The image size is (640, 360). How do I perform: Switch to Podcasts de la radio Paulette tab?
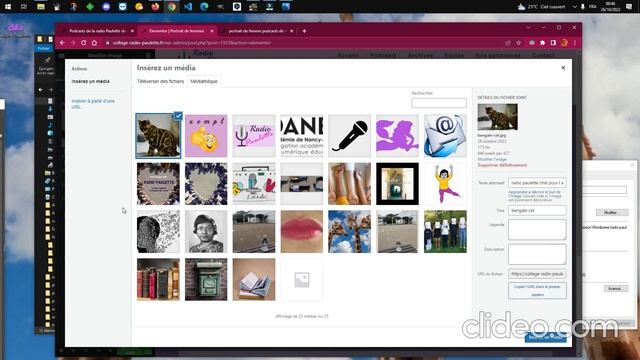point(98,31)
